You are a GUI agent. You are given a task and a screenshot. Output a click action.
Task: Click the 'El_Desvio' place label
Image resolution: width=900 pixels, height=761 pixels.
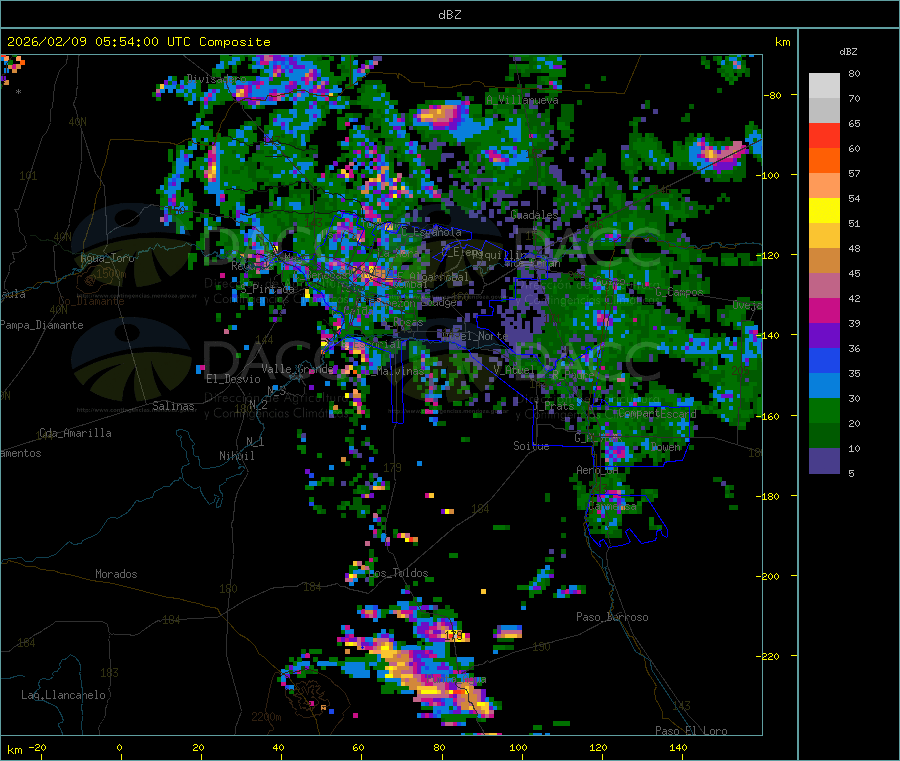(x=234, y=379)
